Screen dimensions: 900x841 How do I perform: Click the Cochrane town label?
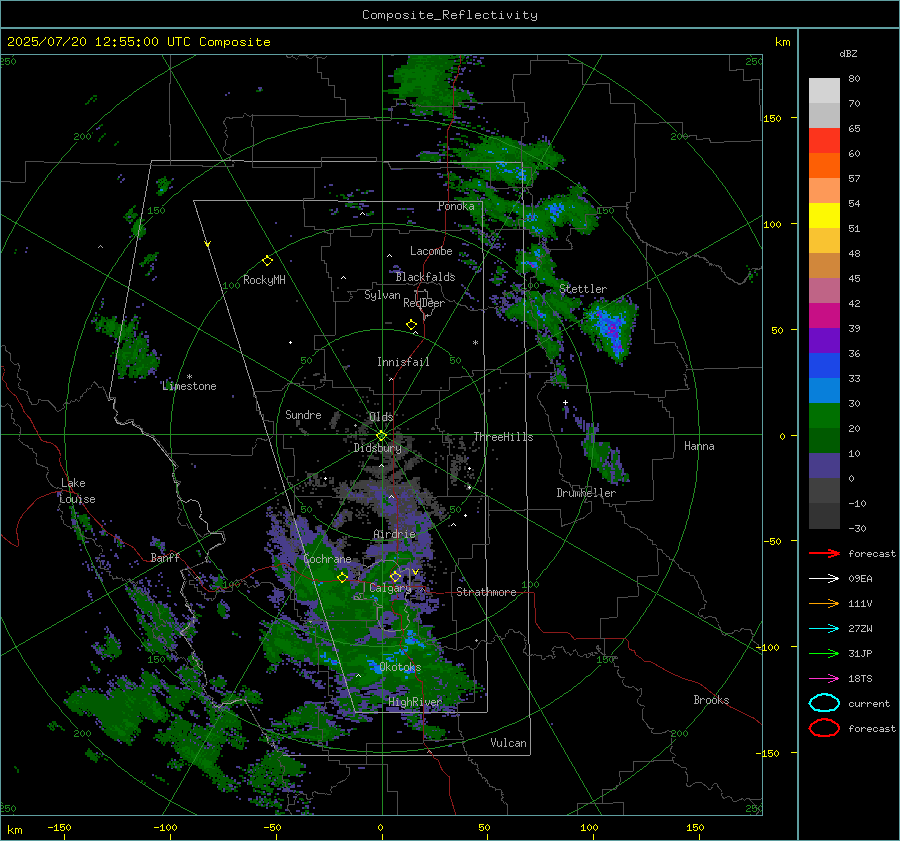tap(327, 559)
